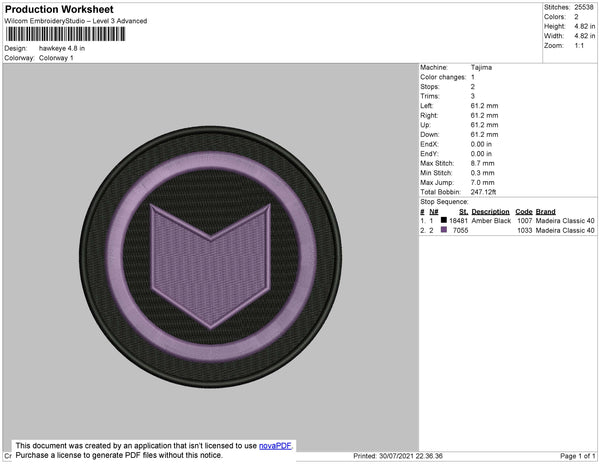The width and height of the screenshot is (600, 464).
Task: Click the 'EndY:' label
Action: tap(429, 154)
